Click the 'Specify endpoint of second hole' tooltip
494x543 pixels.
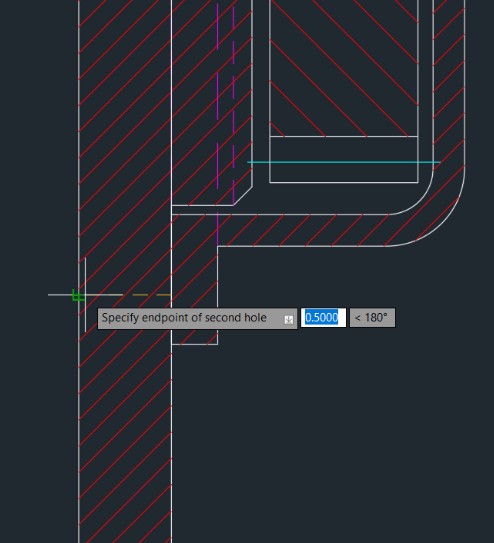197,318
